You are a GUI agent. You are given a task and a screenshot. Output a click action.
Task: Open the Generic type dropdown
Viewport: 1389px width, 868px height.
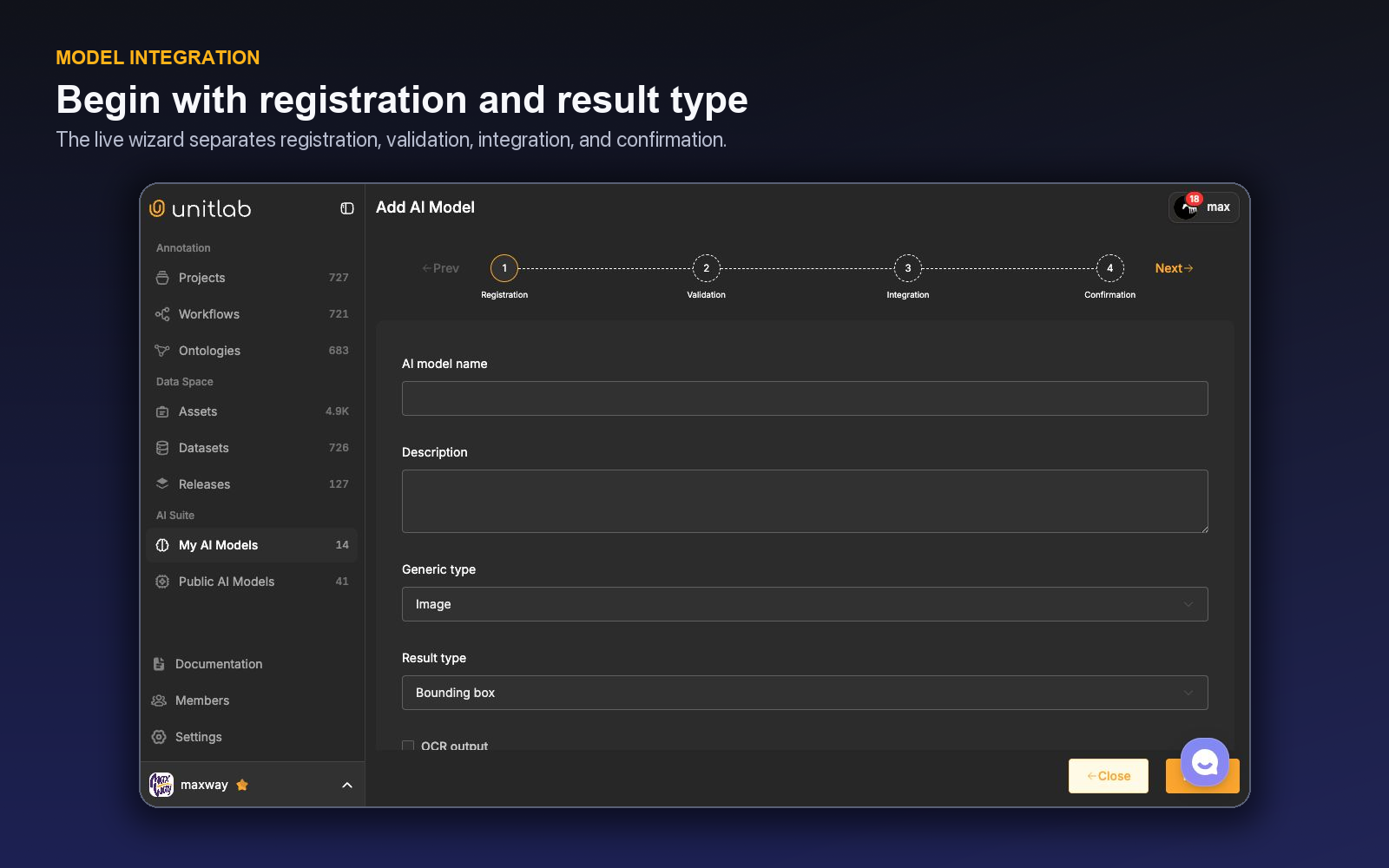pos(805,604)
